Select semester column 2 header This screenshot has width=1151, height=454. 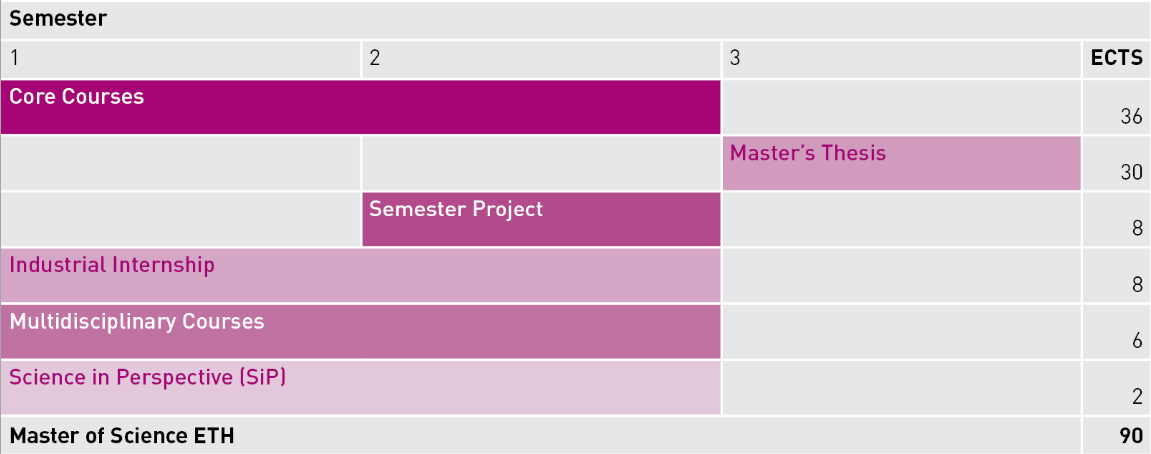pyautogui.click(x=542, y=60)
